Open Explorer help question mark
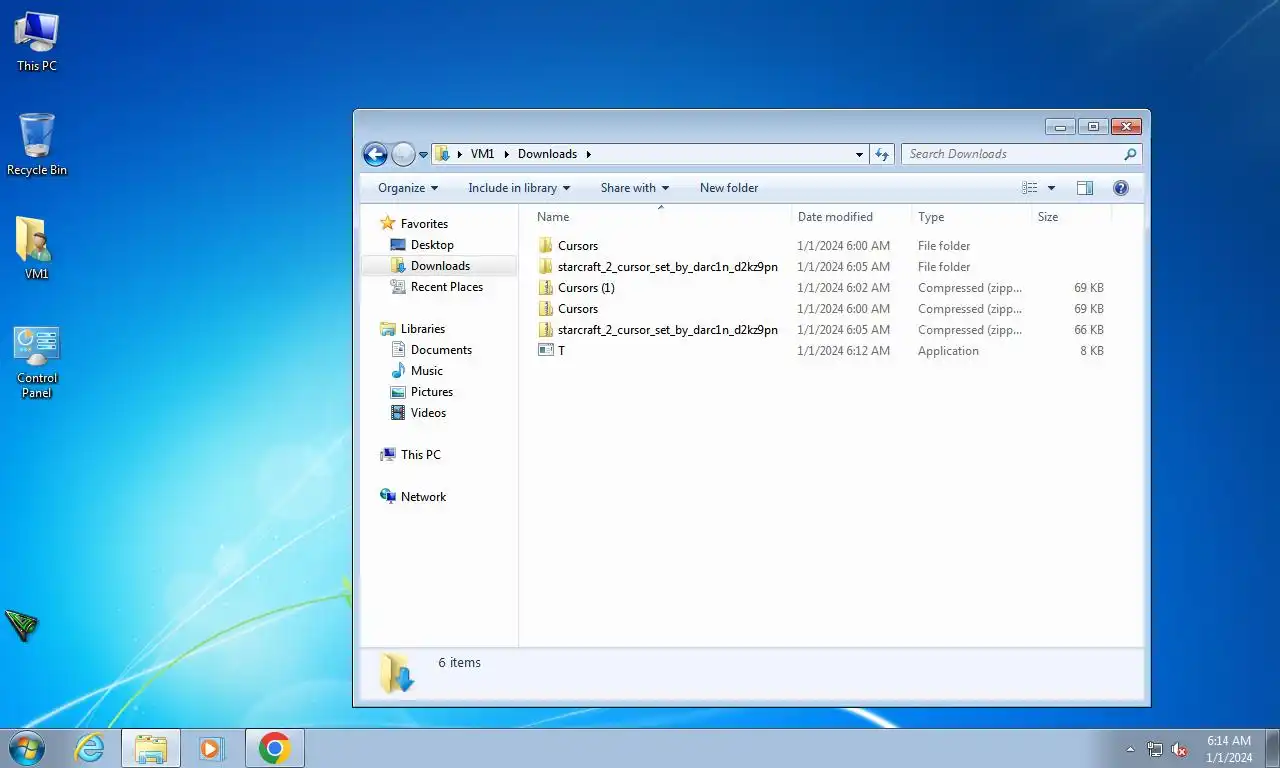Screen dimensions: 1280x768 click(1121, 188)
